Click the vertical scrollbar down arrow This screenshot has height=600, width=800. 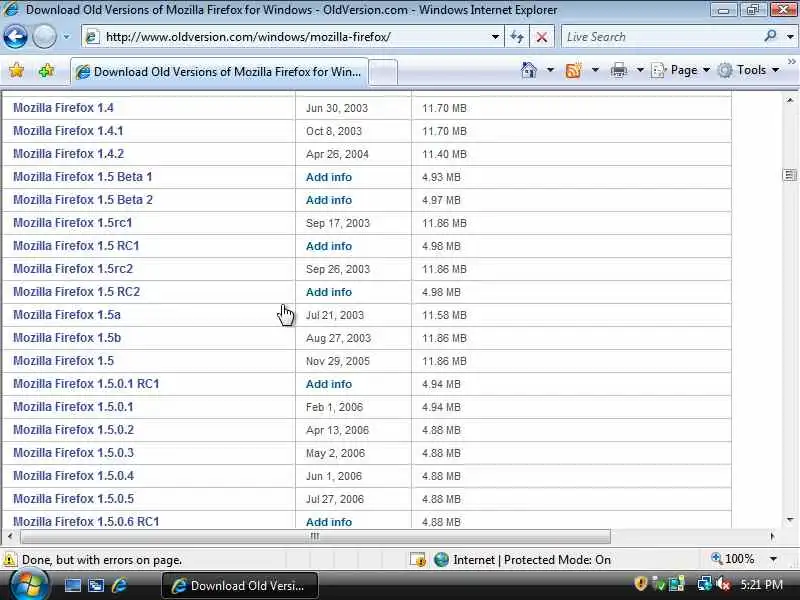click(x=790, y=520)
